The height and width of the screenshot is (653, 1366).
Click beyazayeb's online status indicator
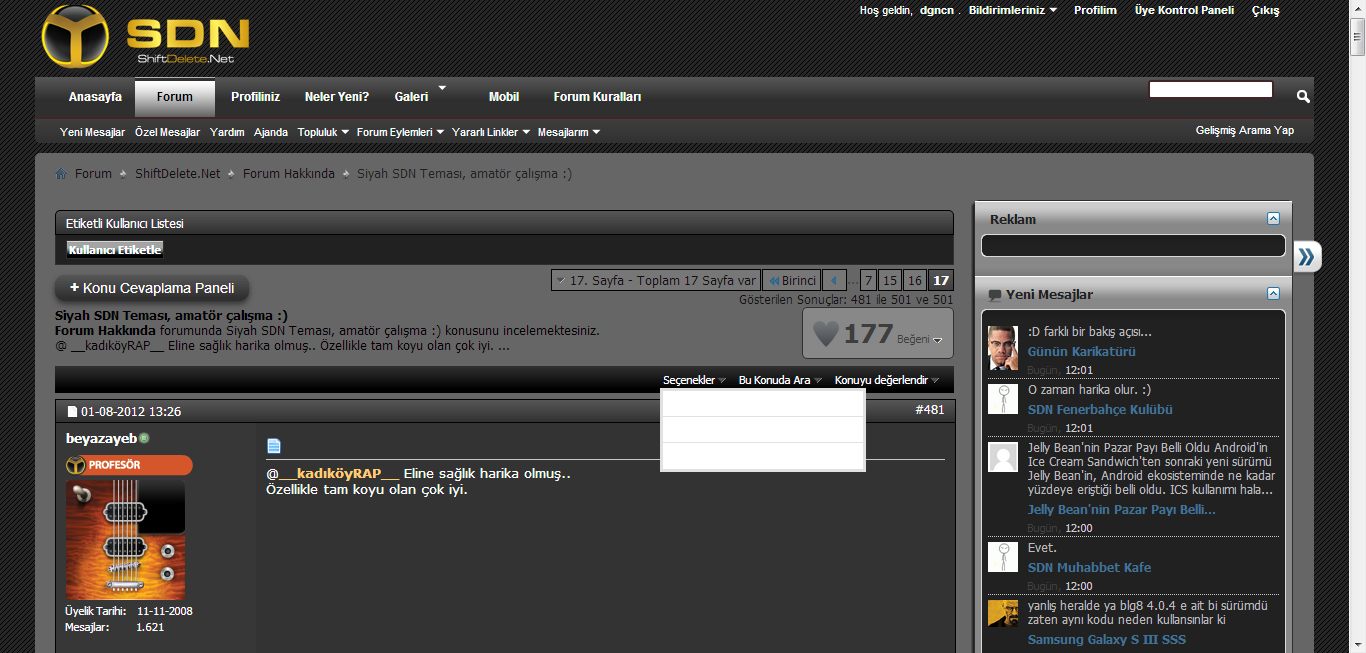[x=144, y=438]
